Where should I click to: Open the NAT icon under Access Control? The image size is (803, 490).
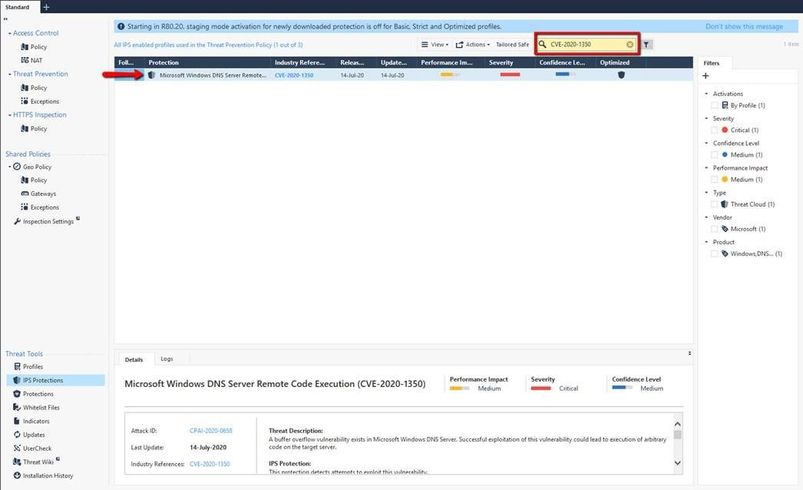pyautogui.click(x=25, y=60)
